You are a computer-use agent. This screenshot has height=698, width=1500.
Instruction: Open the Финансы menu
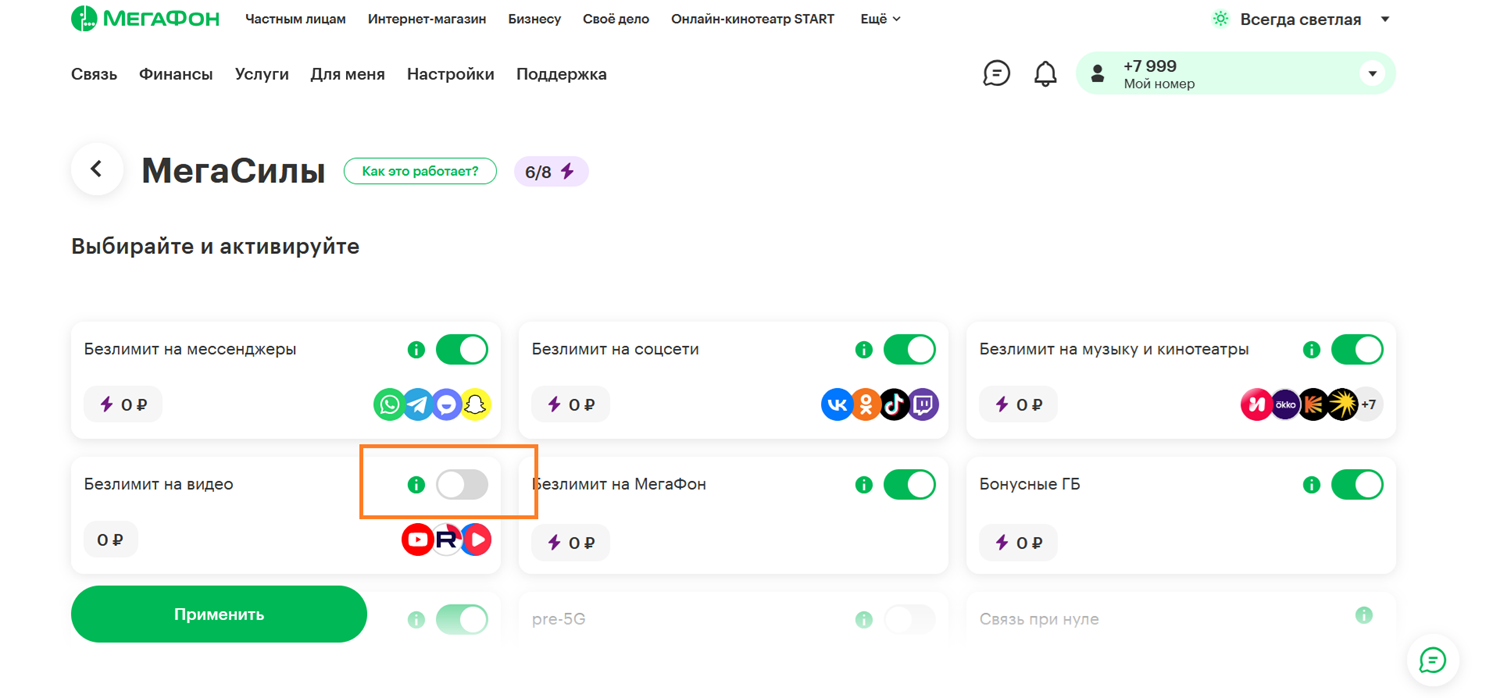pos(176,74)
